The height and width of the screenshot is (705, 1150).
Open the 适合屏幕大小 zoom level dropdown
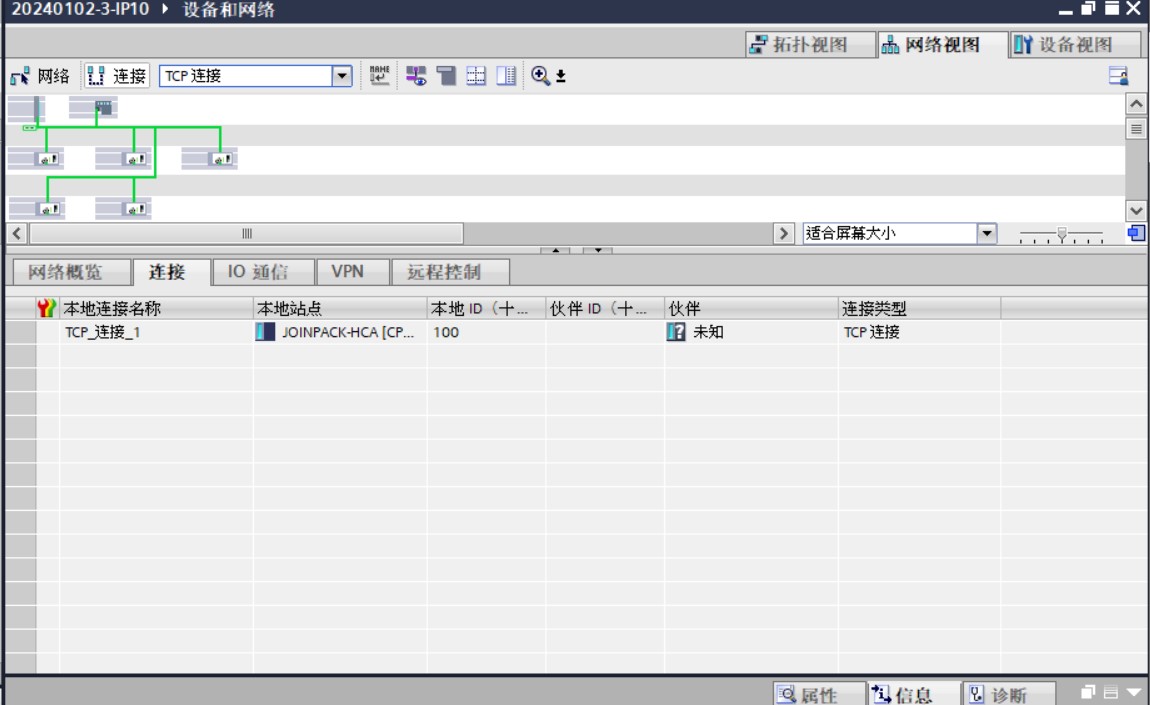pos(987,233)
